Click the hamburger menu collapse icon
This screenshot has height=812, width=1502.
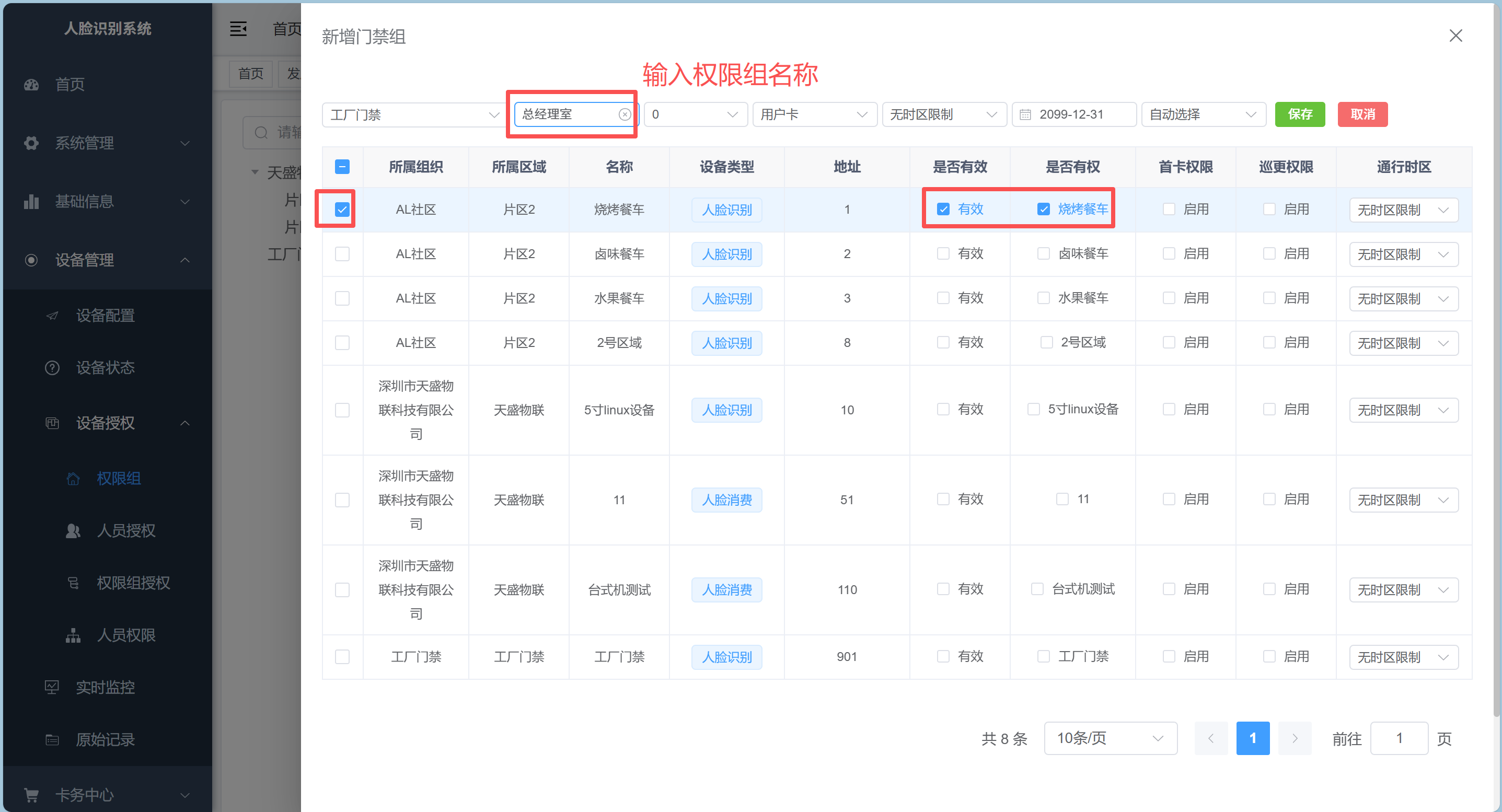click(238, 29)
